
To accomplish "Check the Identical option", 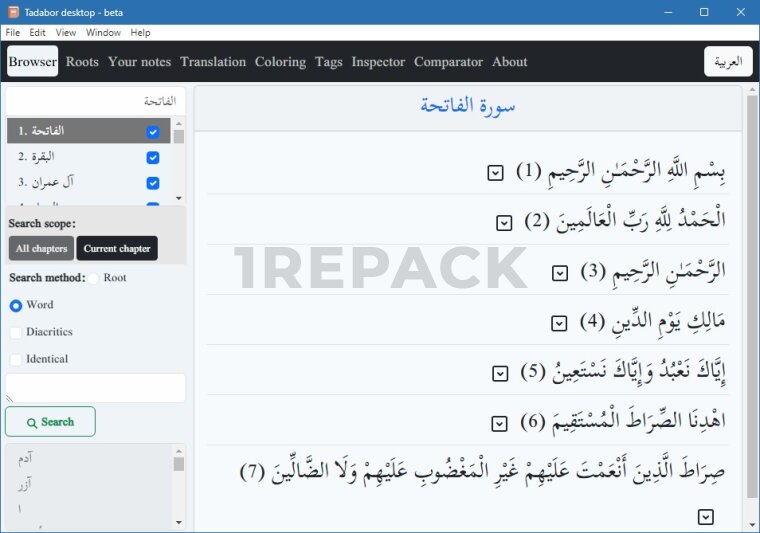I will 16,359.
